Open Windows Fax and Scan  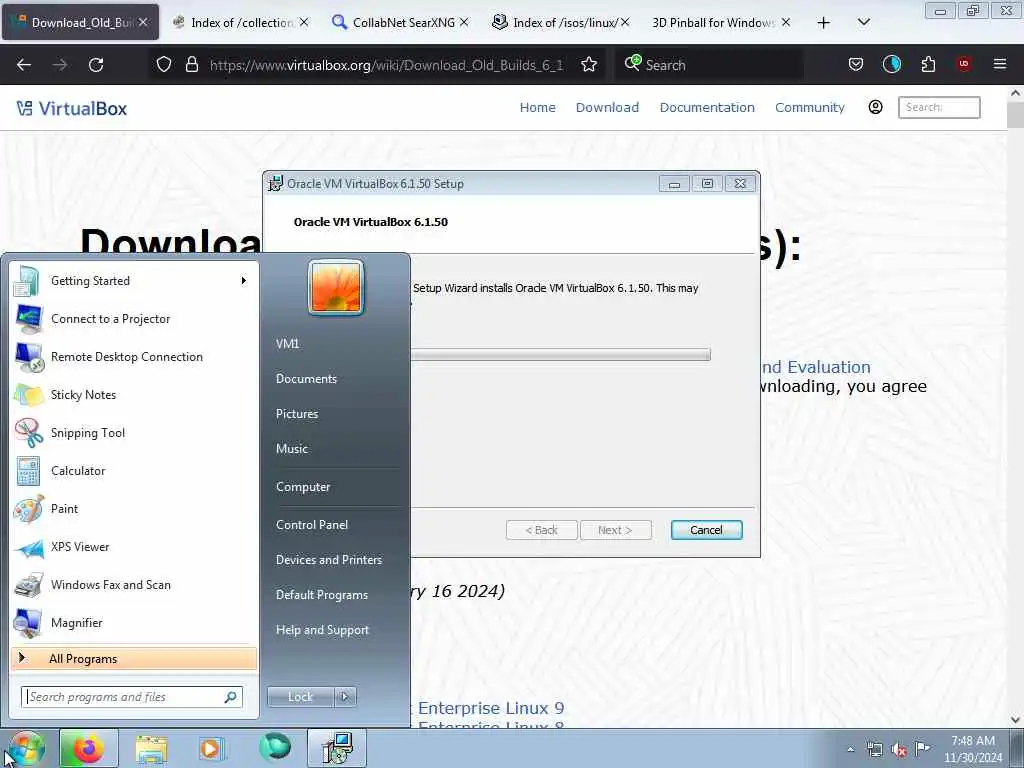[x=134, y=584]
